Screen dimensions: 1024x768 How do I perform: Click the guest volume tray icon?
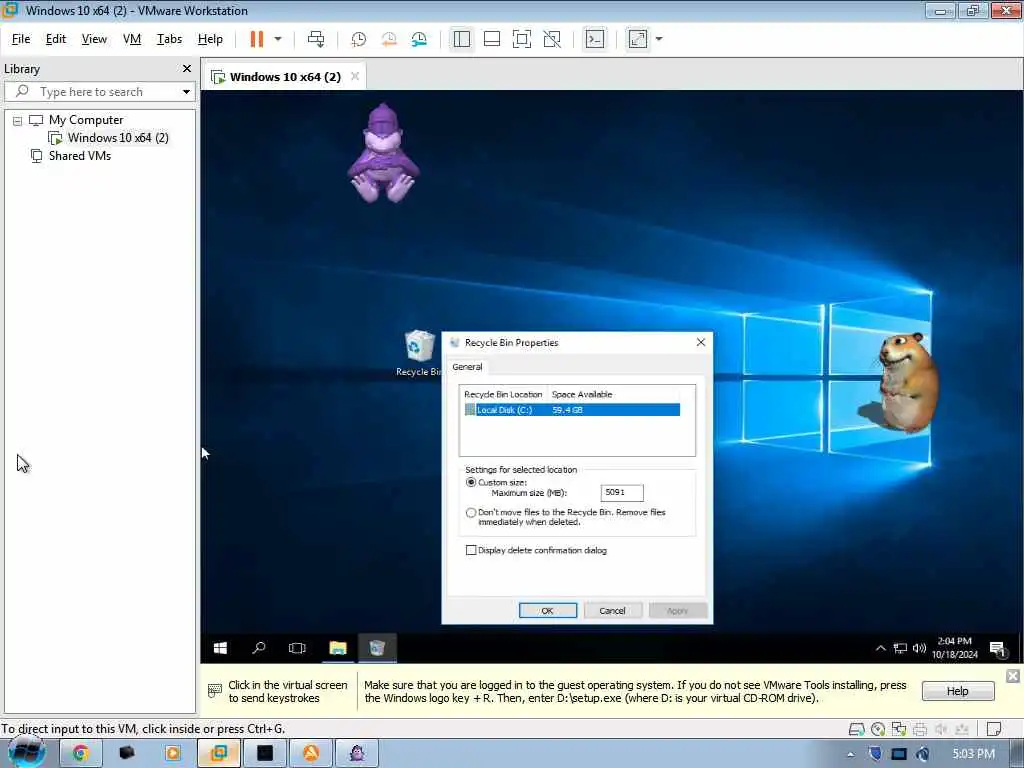coord(920,648)
